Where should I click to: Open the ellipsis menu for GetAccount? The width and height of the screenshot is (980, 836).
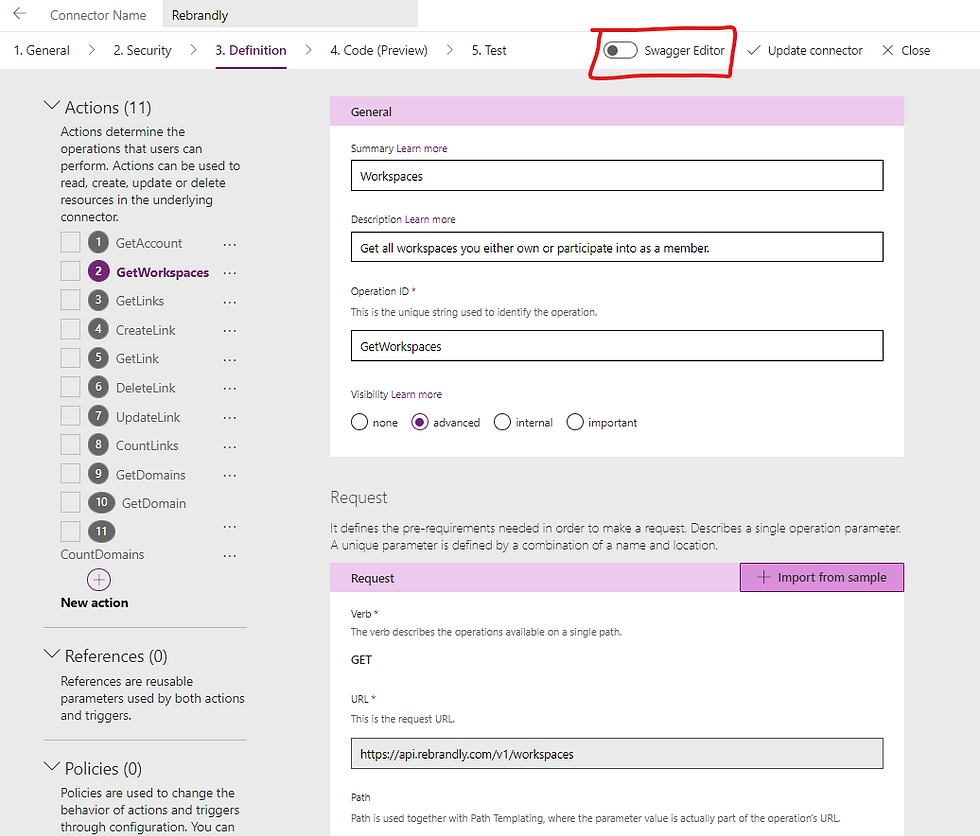click(x=230, y=244)
